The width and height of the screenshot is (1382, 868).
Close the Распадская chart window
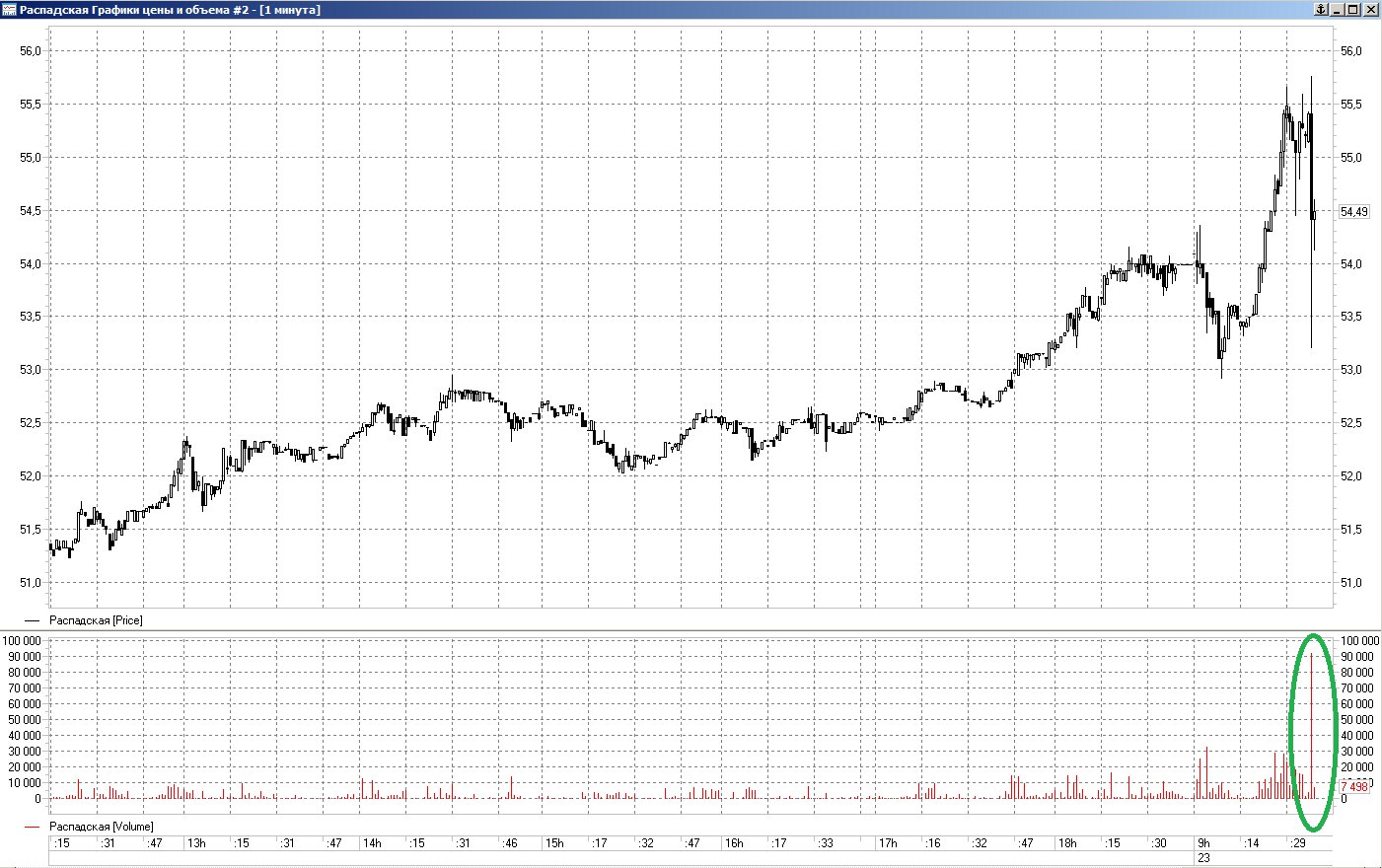point(1370,10)
